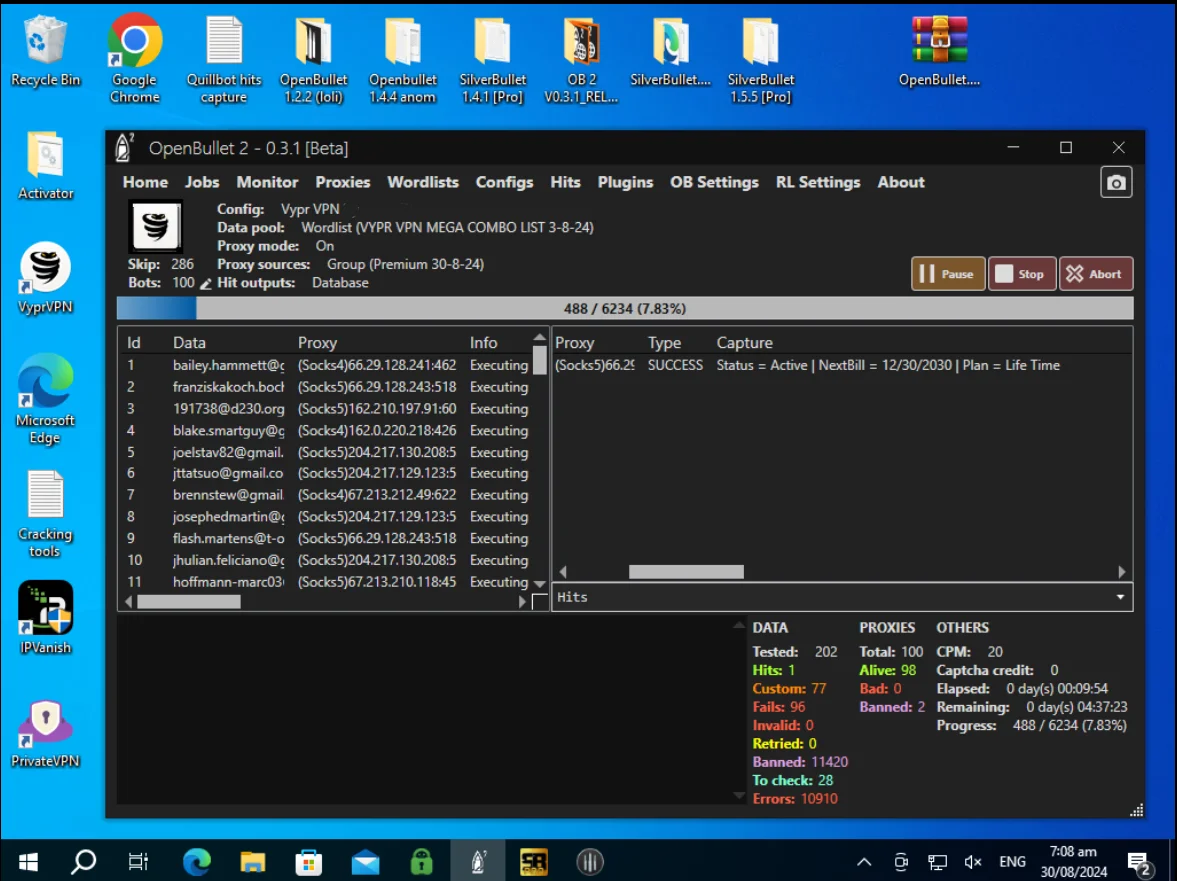Click the proxy "(Socks4)66.29.128.241:462" cell
1177x881 pixels.
(x=377, y=365)
